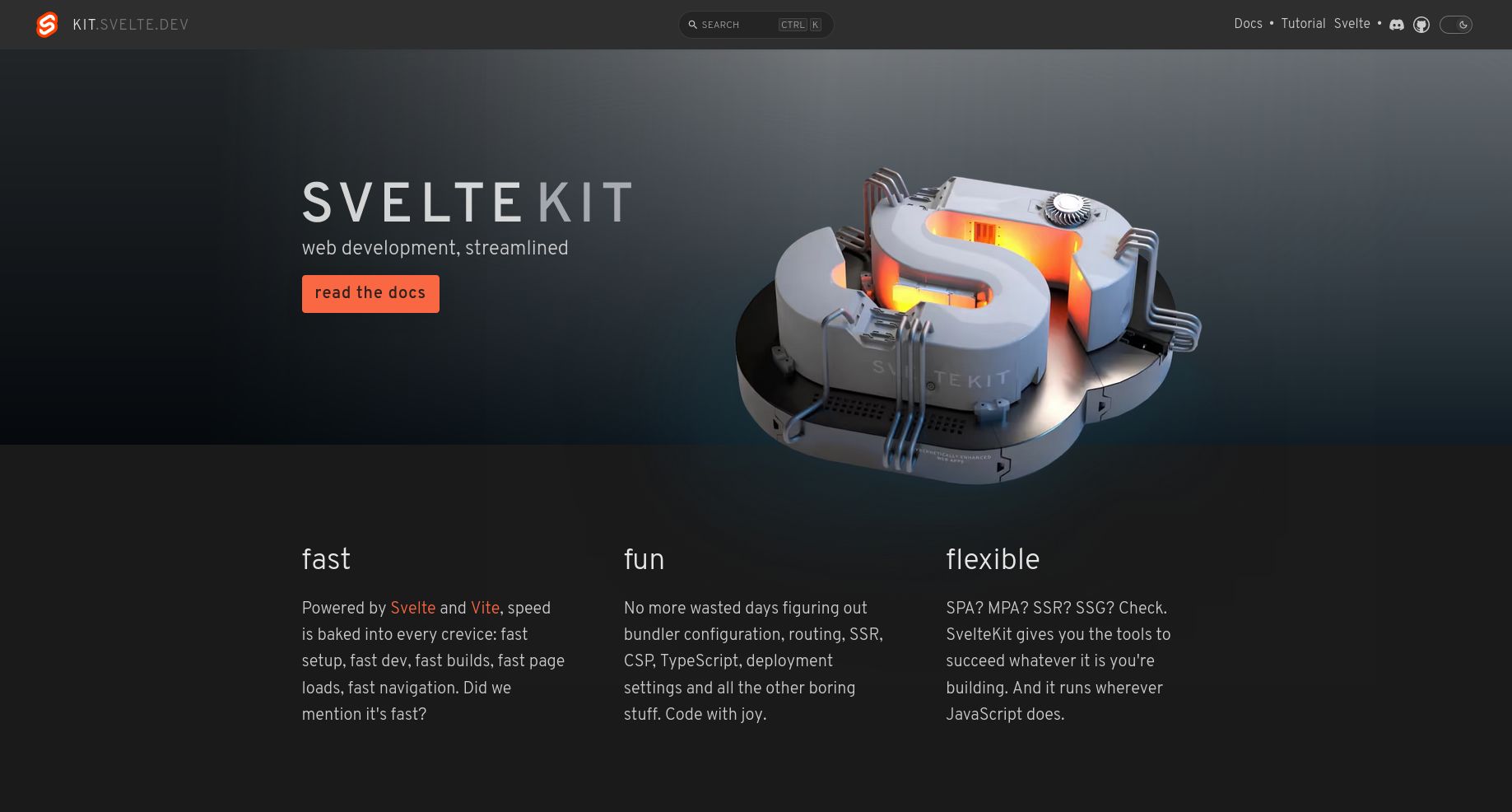Image resolution: width=1512 pixels, height=812 pixels.
Task: Click the read the docs button
Action: click(370, 294)
